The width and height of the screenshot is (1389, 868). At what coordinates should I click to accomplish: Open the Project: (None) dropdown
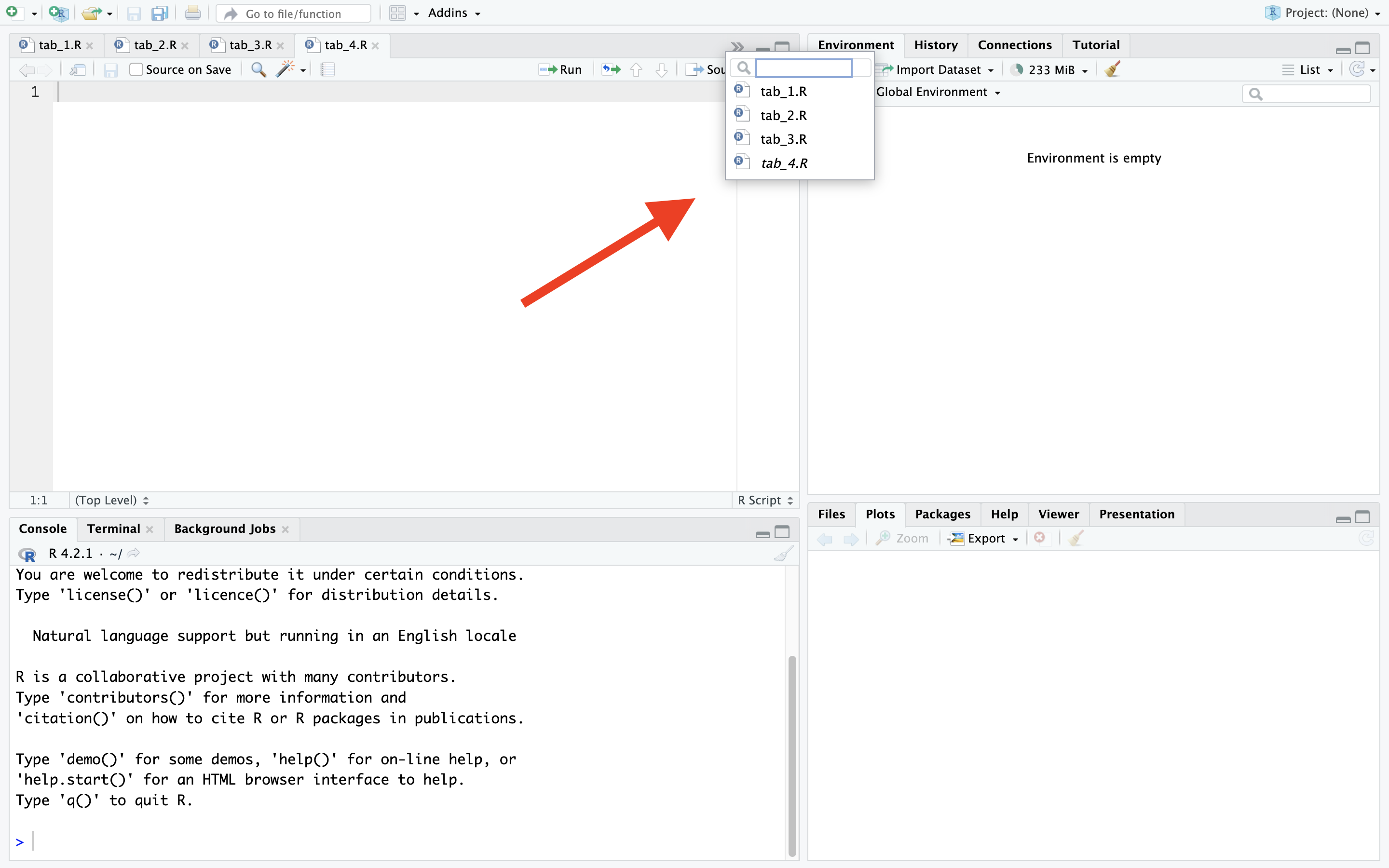coord(1322,13)
